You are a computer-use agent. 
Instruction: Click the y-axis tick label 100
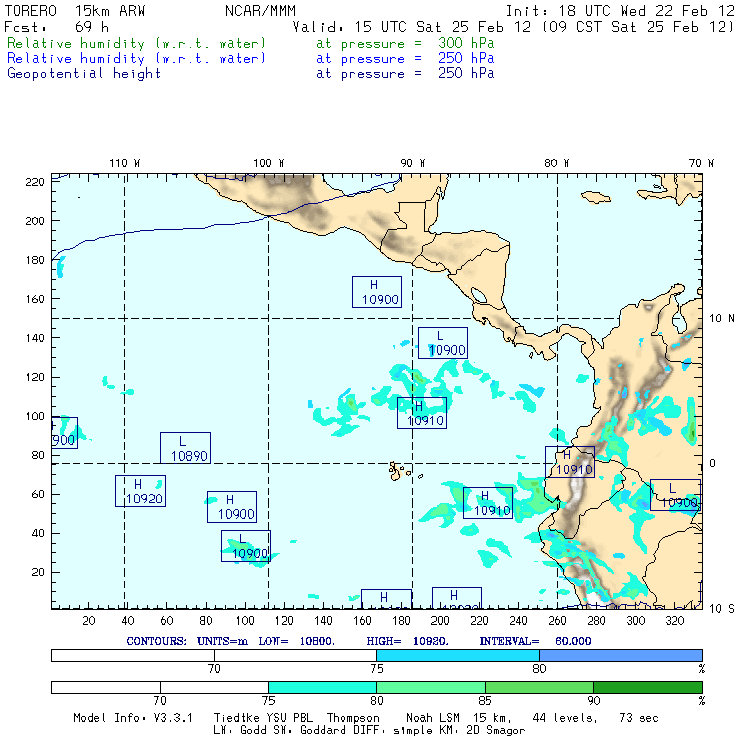pyautogui.click(x=35, y=416)
